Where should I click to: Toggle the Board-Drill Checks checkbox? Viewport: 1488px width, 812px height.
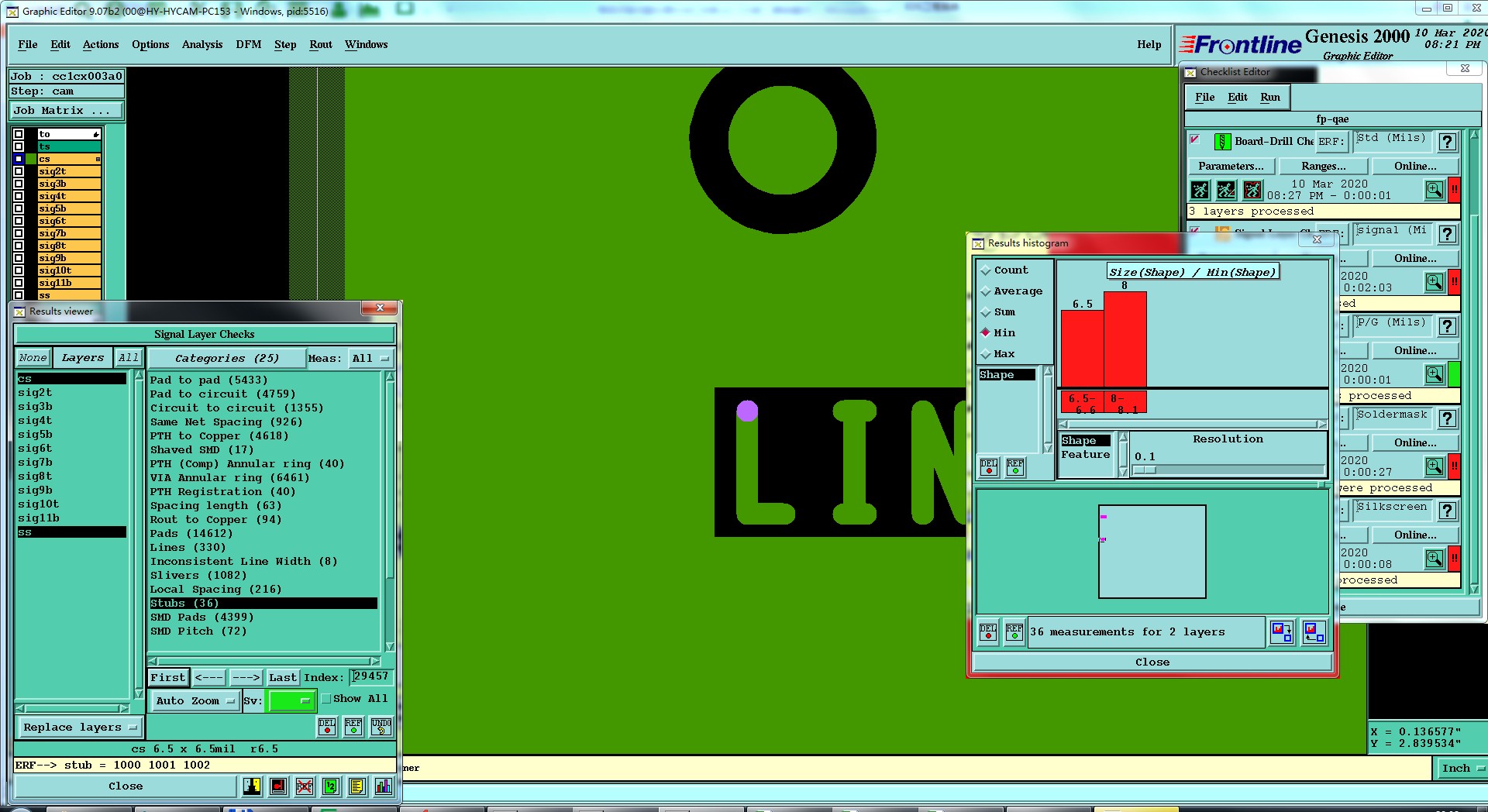coord(1195,139)
